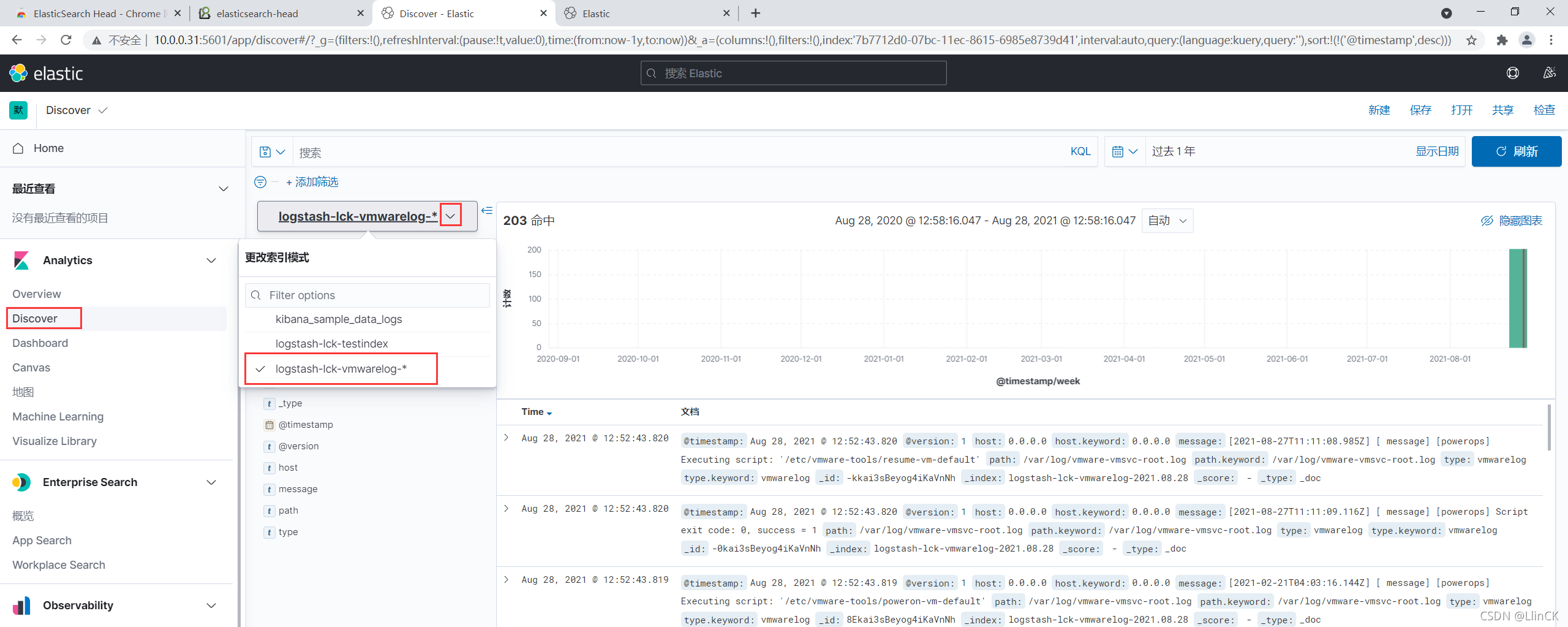Open Dashboard in Analytics nav
Screen dimensions: 1568x627
click(x=40, y=343)
